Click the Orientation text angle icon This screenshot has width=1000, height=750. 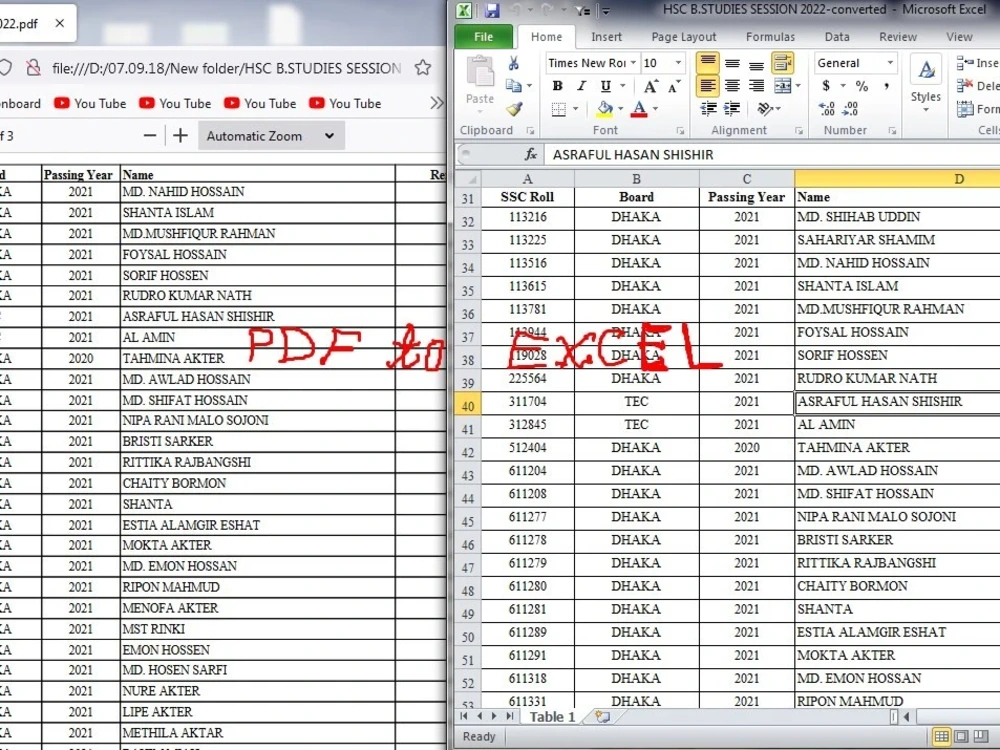tap(764, 109)
